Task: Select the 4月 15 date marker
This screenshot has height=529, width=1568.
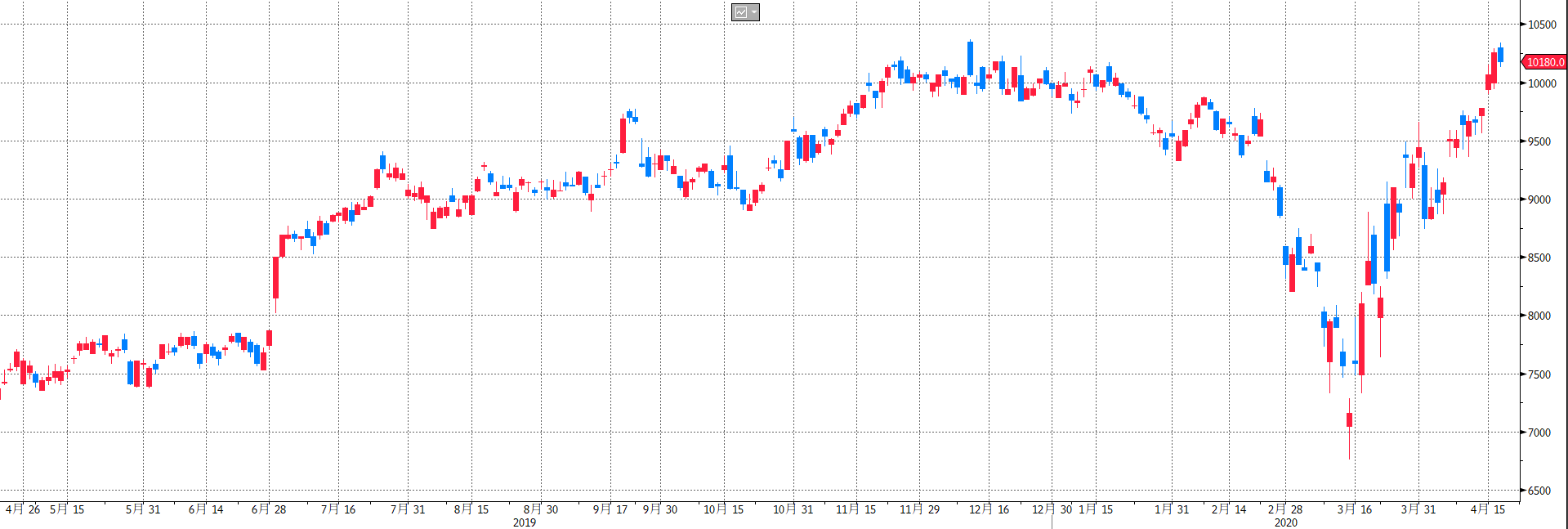Action: (x=1487, y=509)
